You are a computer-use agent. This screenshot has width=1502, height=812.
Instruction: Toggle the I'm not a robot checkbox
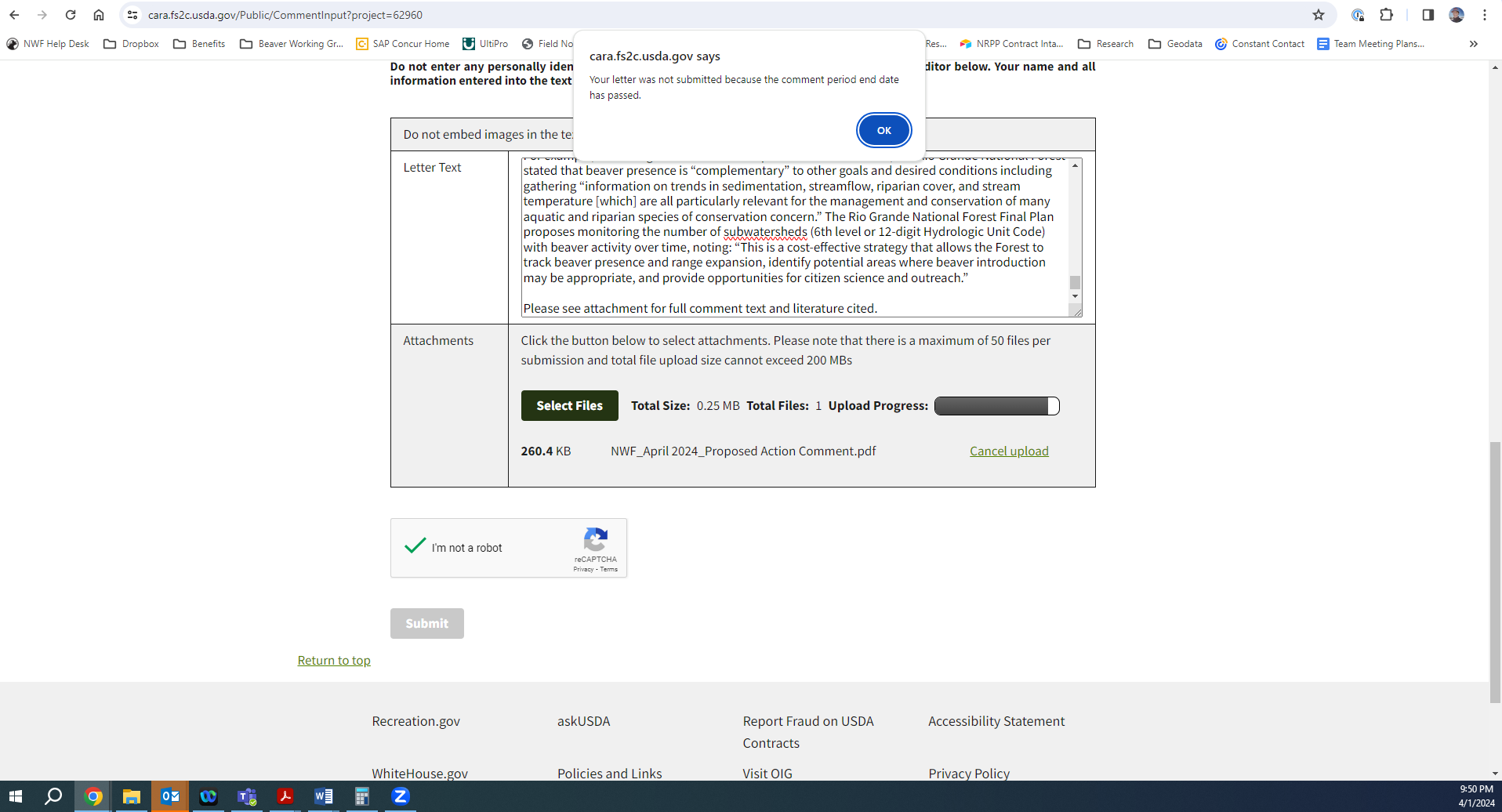pos(415,546)
